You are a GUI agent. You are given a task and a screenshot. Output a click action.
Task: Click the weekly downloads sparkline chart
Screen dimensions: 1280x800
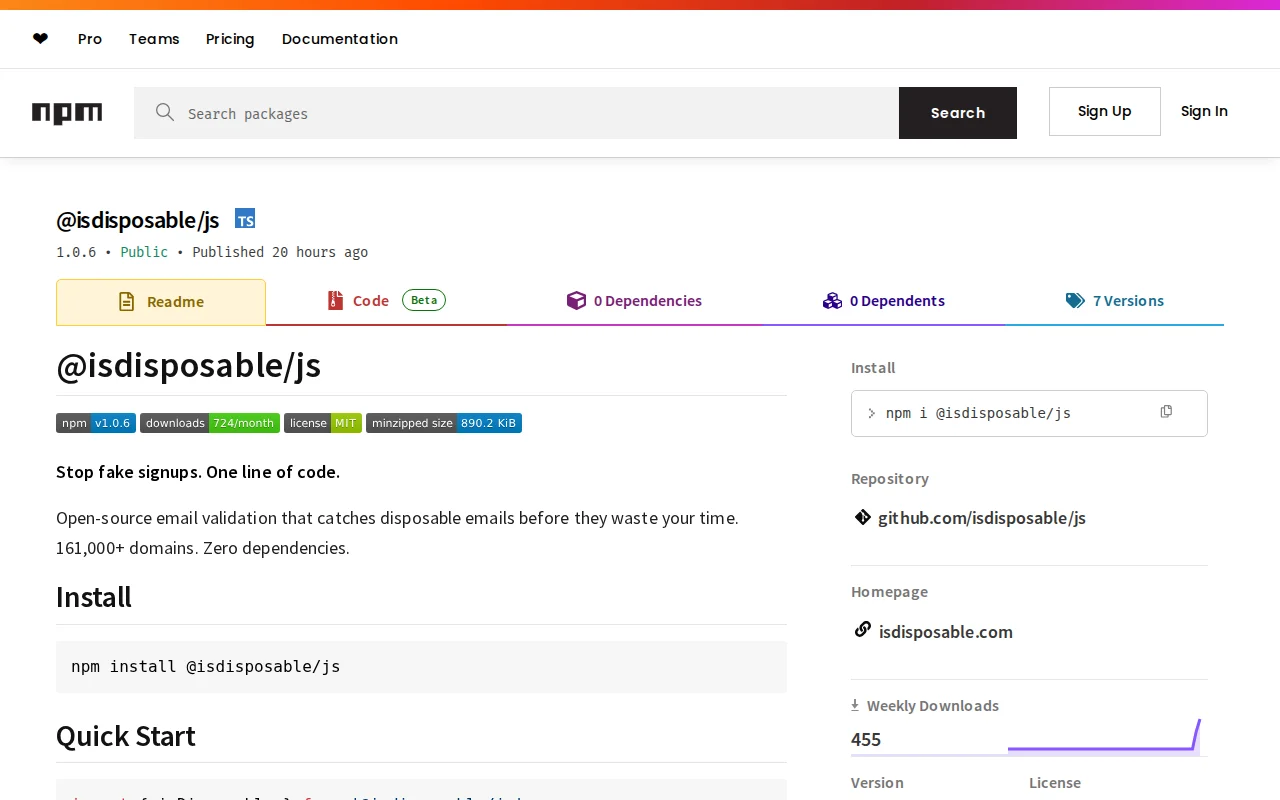[1104, 736]
